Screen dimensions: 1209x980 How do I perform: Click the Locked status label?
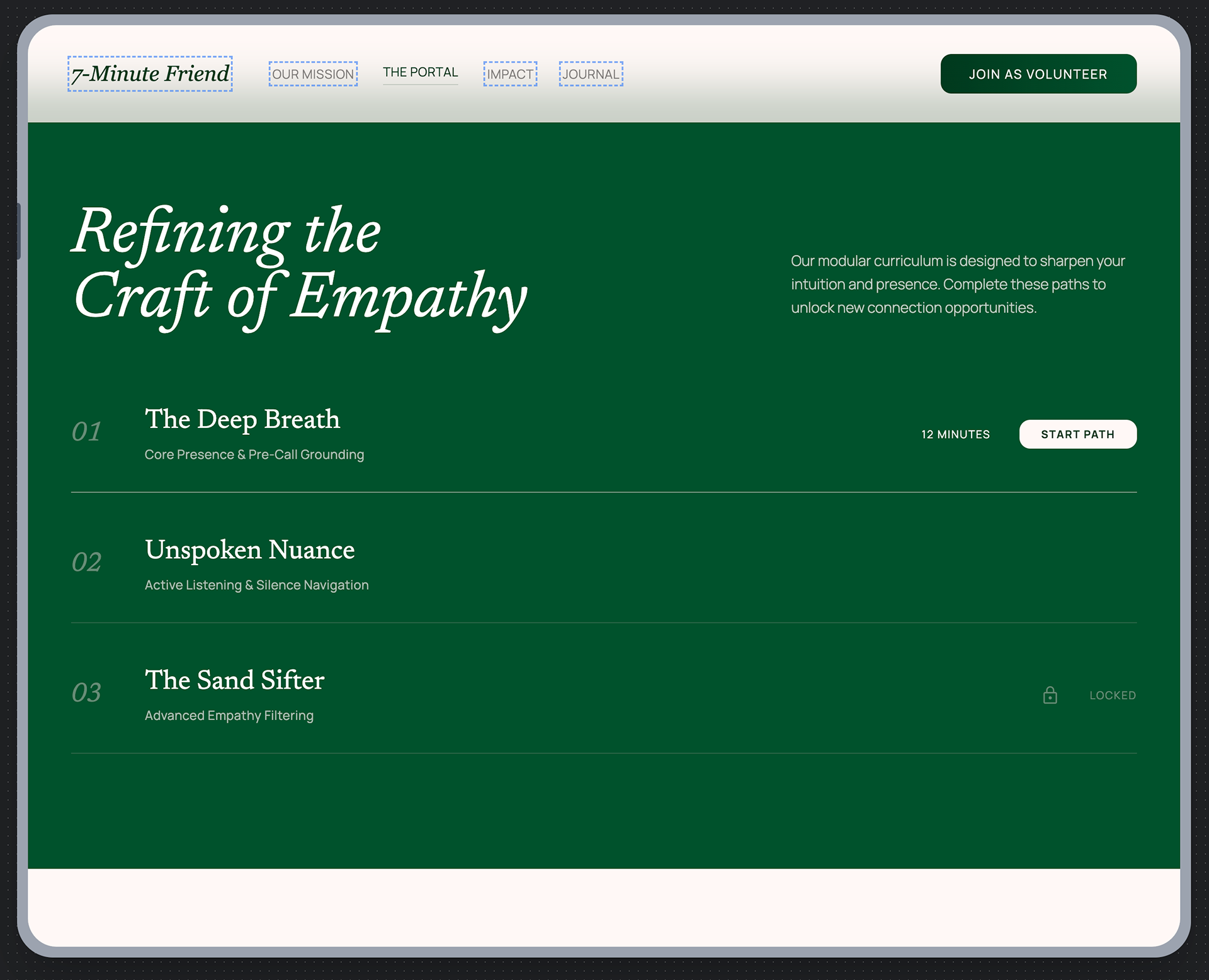point(1113,696)
